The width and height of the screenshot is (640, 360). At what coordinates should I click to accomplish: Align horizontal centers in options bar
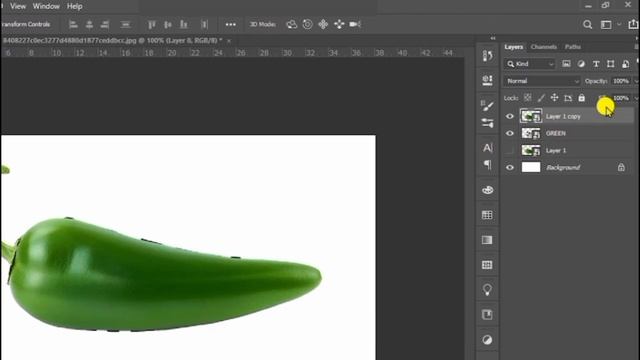coord(89,24)
